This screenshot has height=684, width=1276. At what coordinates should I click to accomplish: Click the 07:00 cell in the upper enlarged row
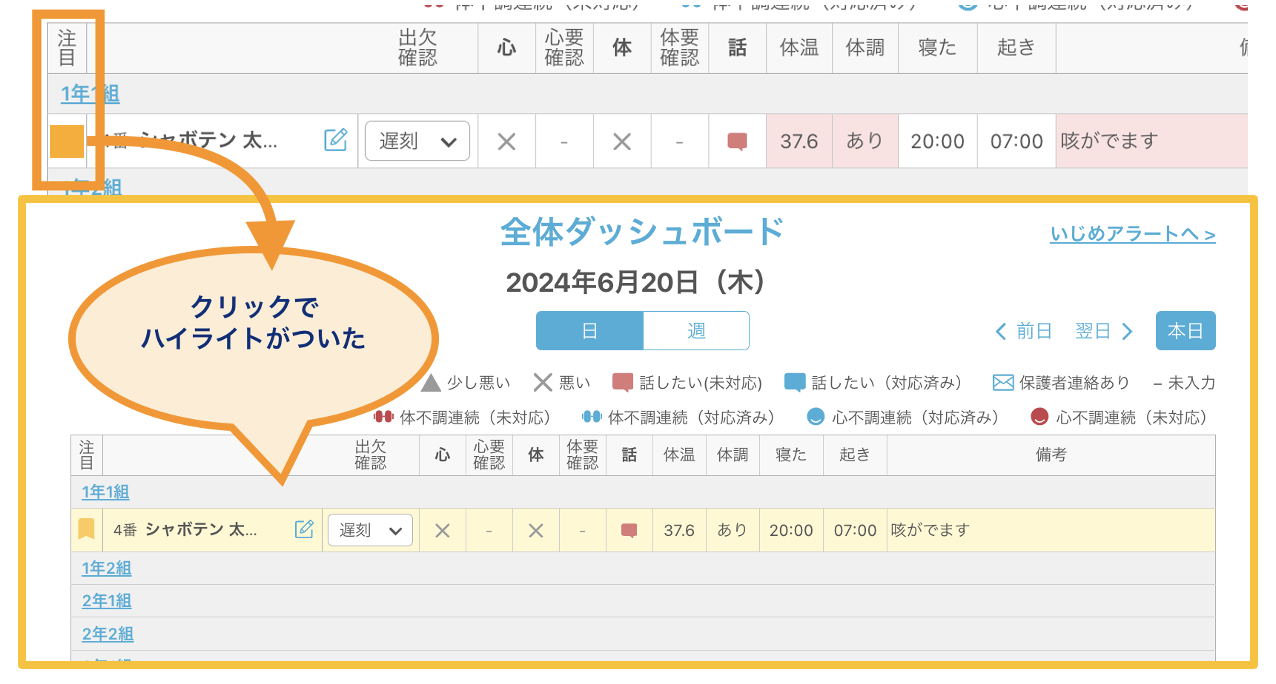1017,141
